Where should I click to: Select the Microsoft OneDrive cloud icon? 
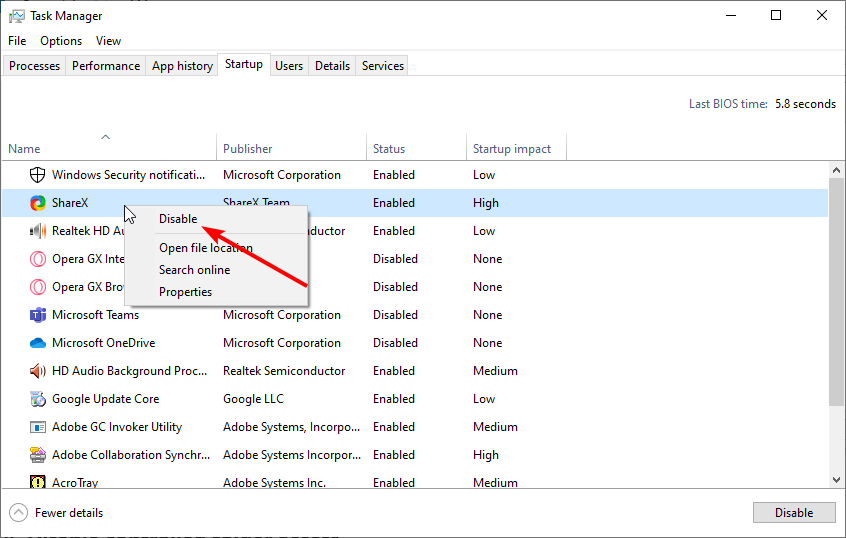pyautogui.click(x=38, y=343)
